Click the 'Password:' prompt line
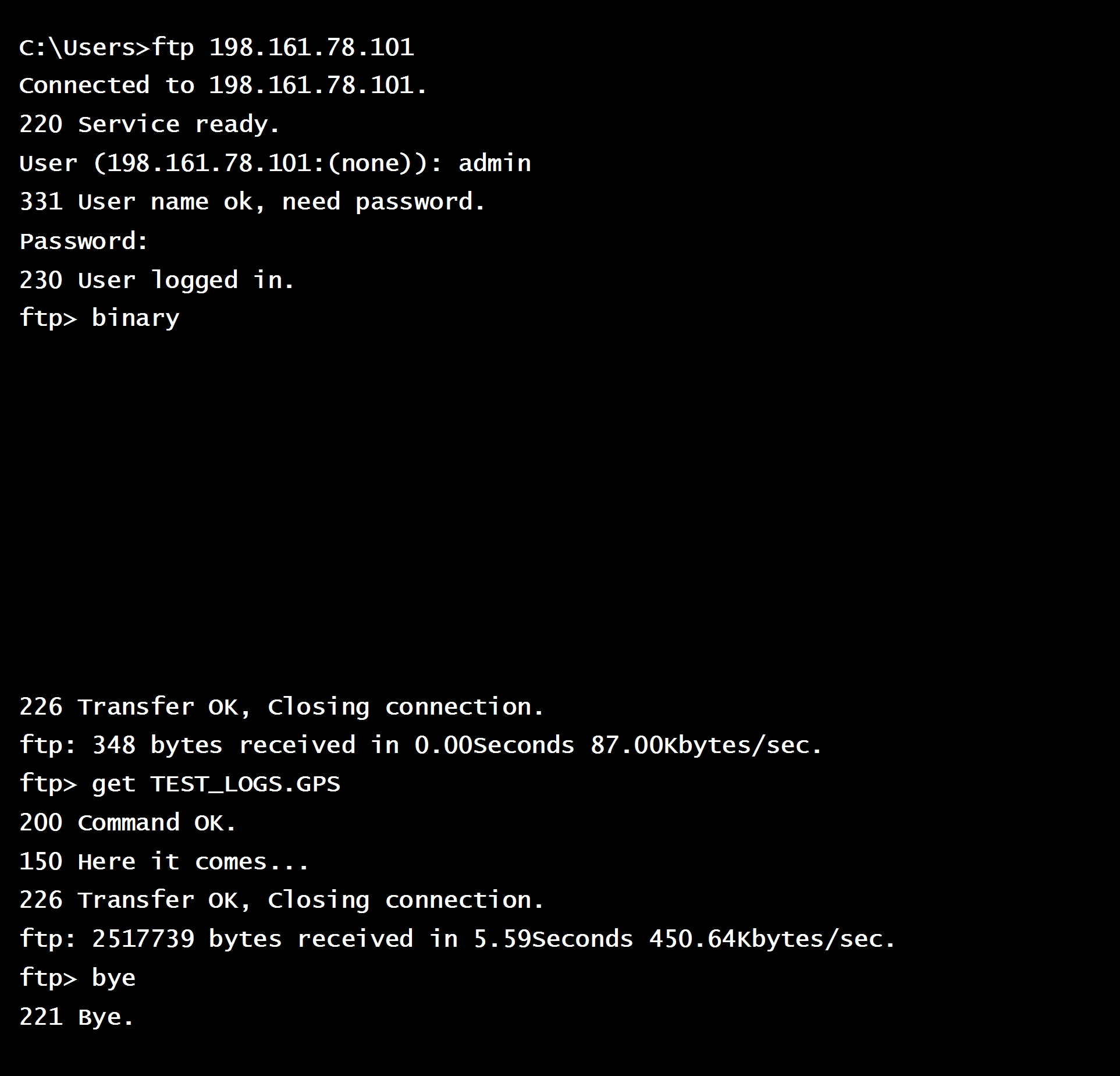Viewport: 1120px width, 1076px height. coord(84,241)
